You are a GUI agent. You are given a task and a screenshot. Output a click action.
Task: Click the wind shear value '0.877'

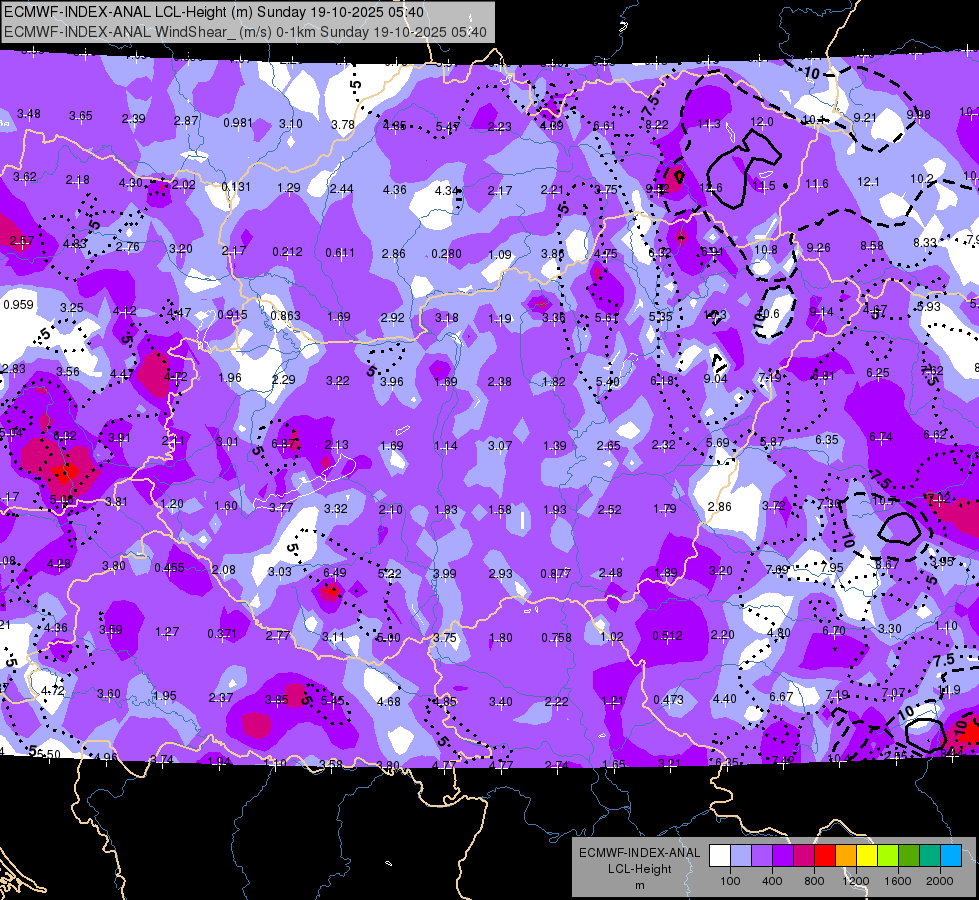click(x=556, y=573)
